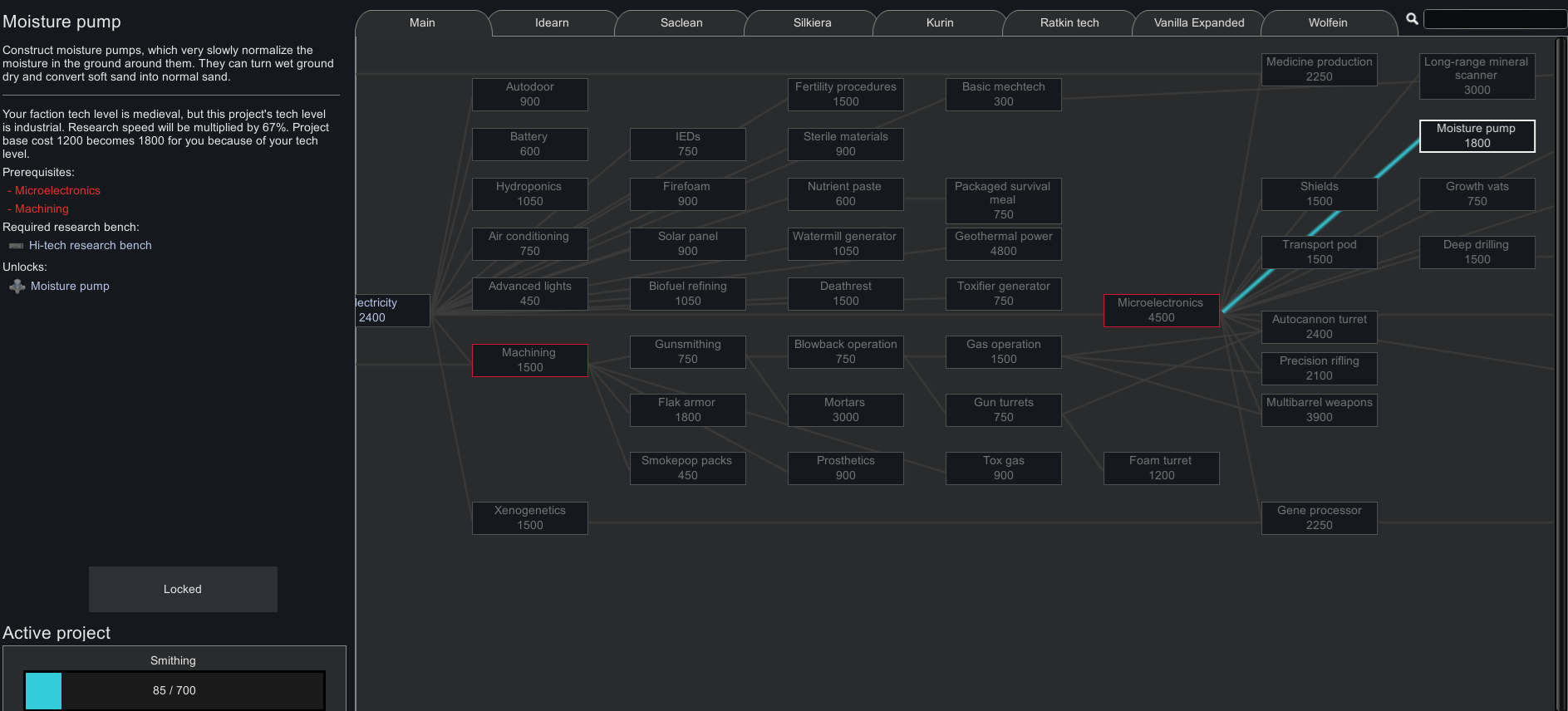Click the Hi-tech research bench icon

click(16, 246)
